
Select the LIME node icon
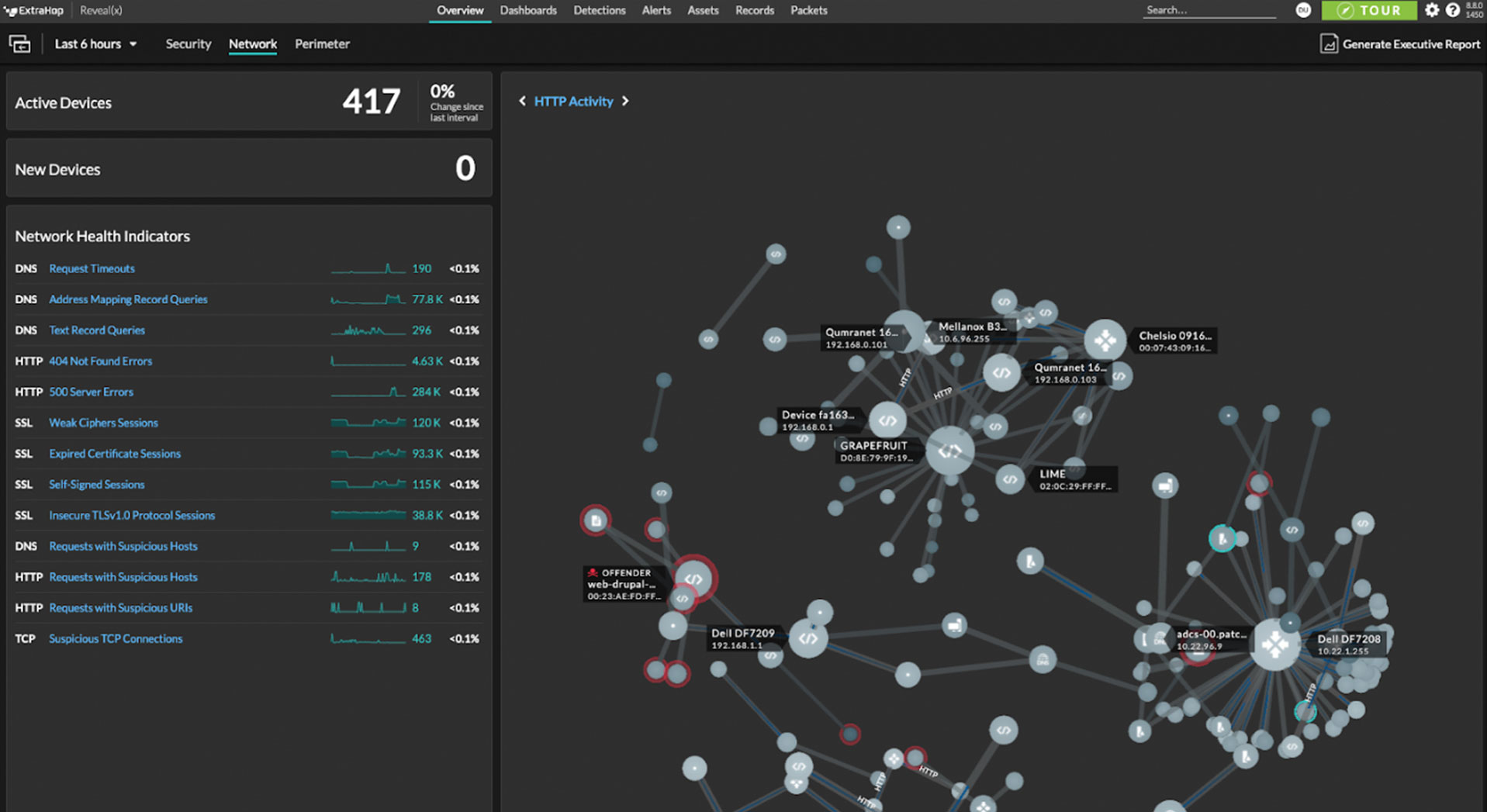(x=1010, y=479)
